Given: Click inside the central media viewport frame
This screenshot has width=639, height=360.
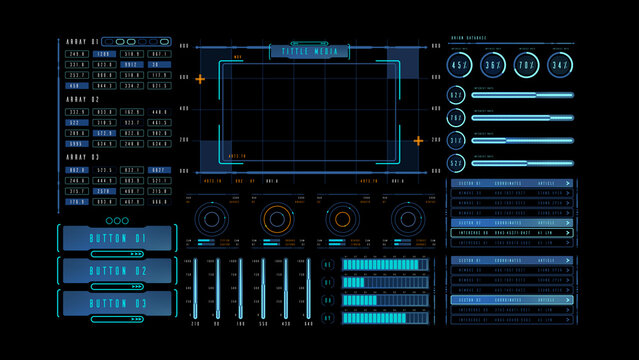Looking at the screenshot, I should pos(309,111).
